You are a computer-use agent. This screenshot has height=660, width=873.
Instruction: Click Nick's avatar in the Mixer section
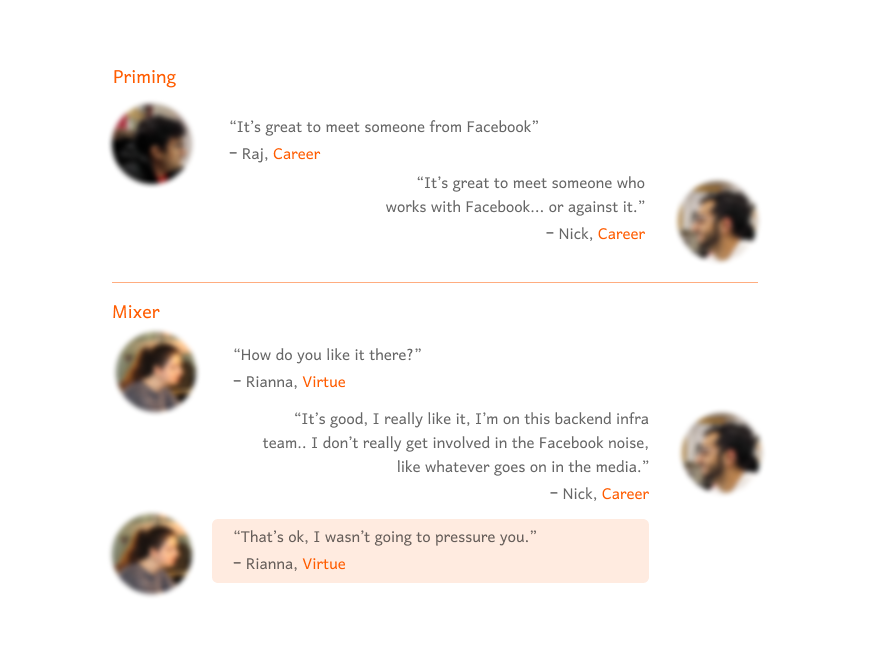pos(721,453)
